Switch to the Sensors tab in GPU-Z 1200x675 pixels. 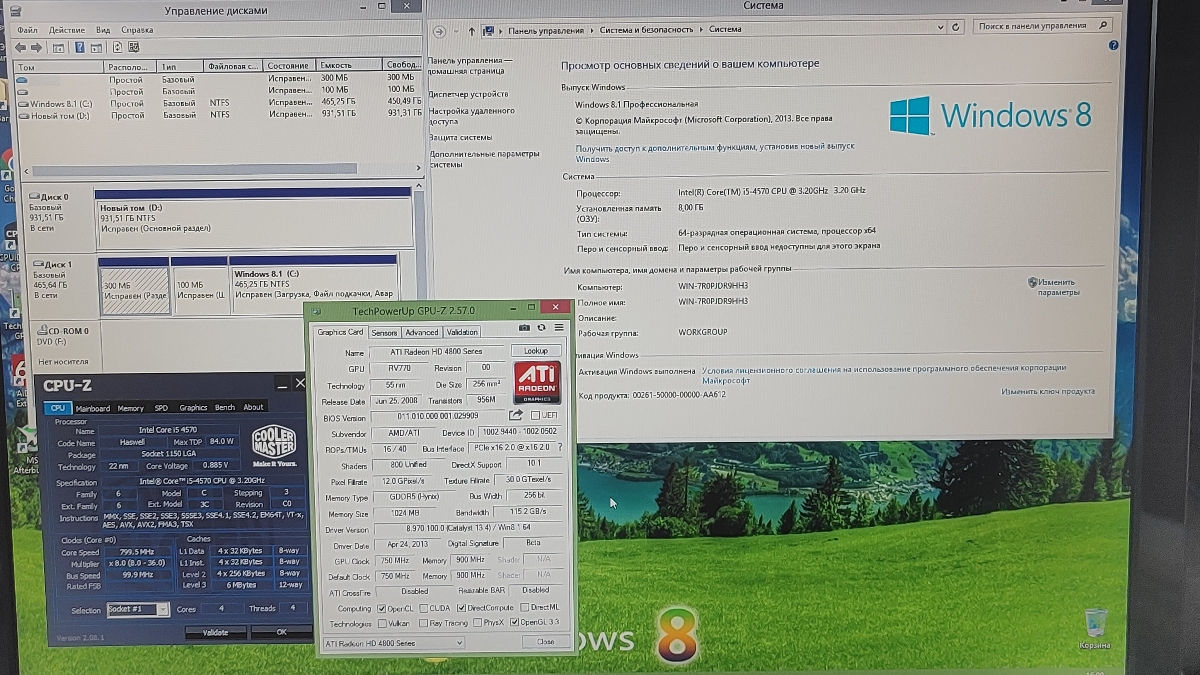[384, 333]
